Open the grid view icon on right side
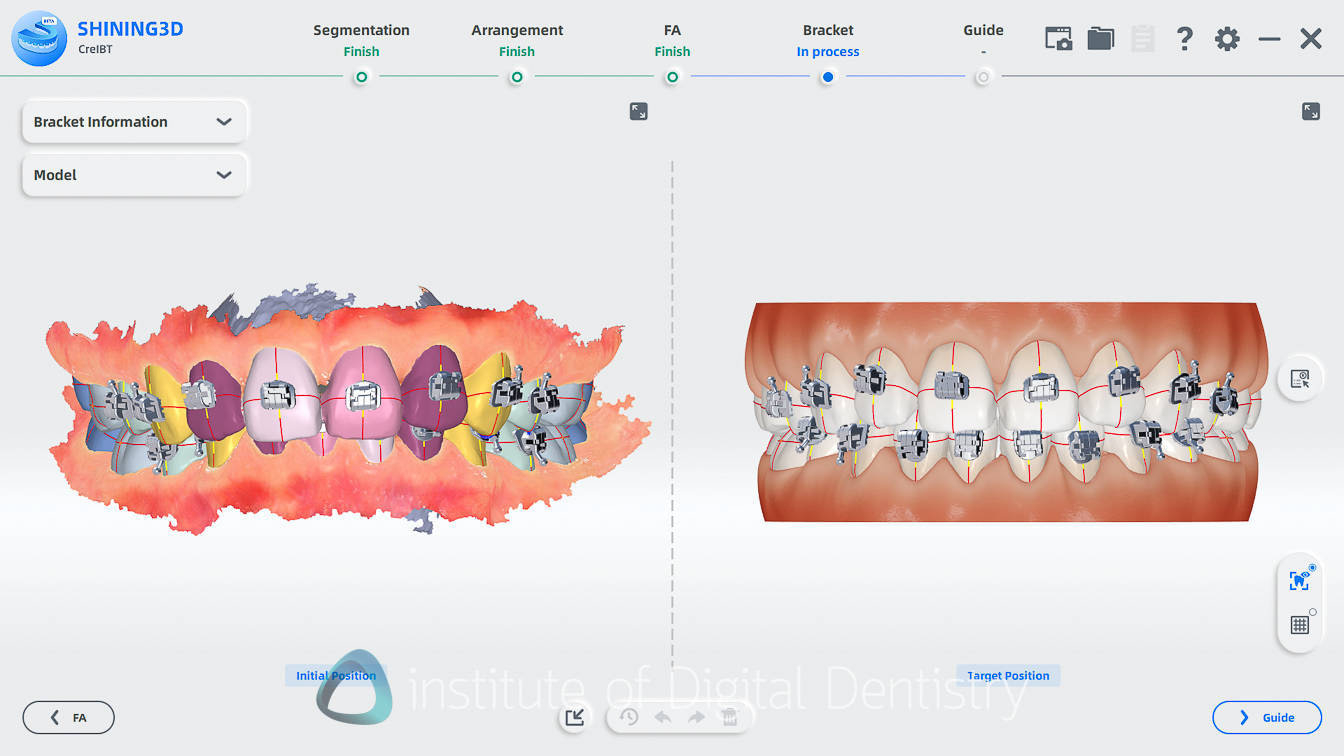Viewport: 1344px width, 756px height. coord(1299,624)
